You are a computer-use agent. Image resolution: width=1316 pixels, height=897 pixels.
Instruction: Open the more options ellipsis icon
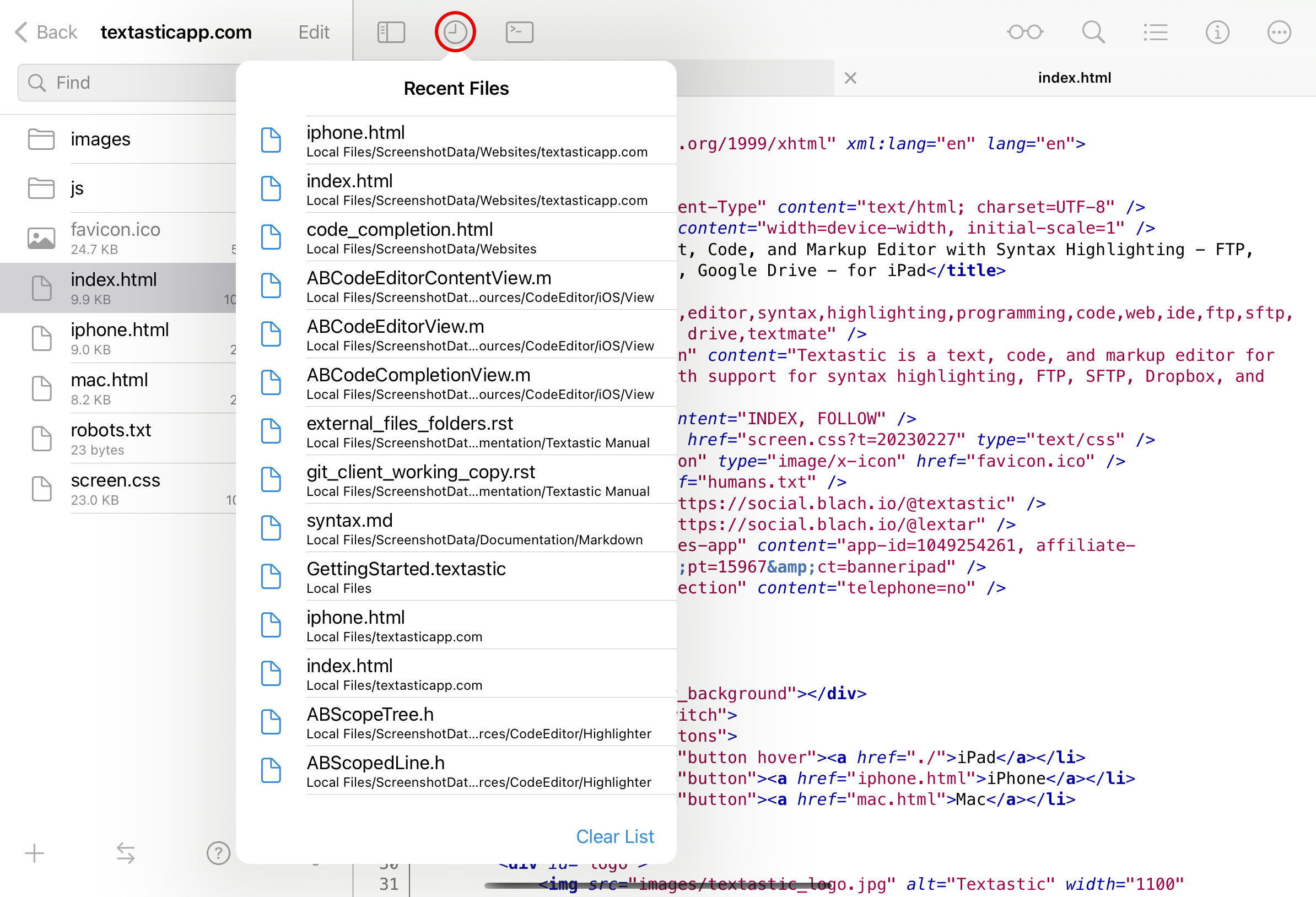tap(1279, 33)
